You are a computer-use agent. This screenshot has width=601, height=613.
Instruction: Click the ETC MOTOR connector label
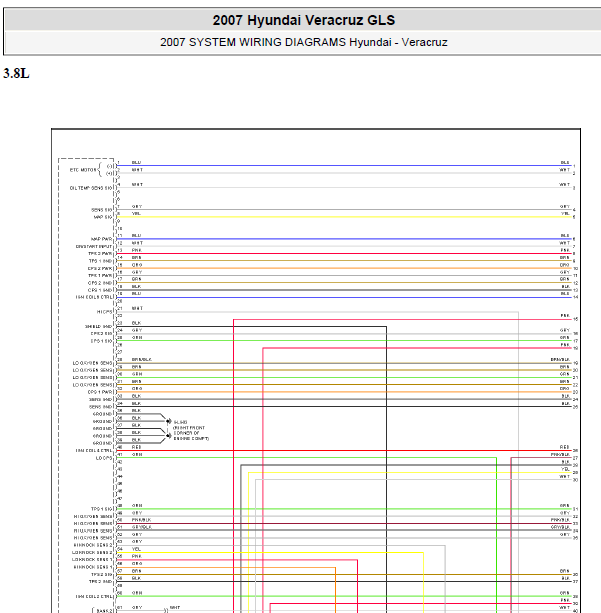(x=83, y=170)
